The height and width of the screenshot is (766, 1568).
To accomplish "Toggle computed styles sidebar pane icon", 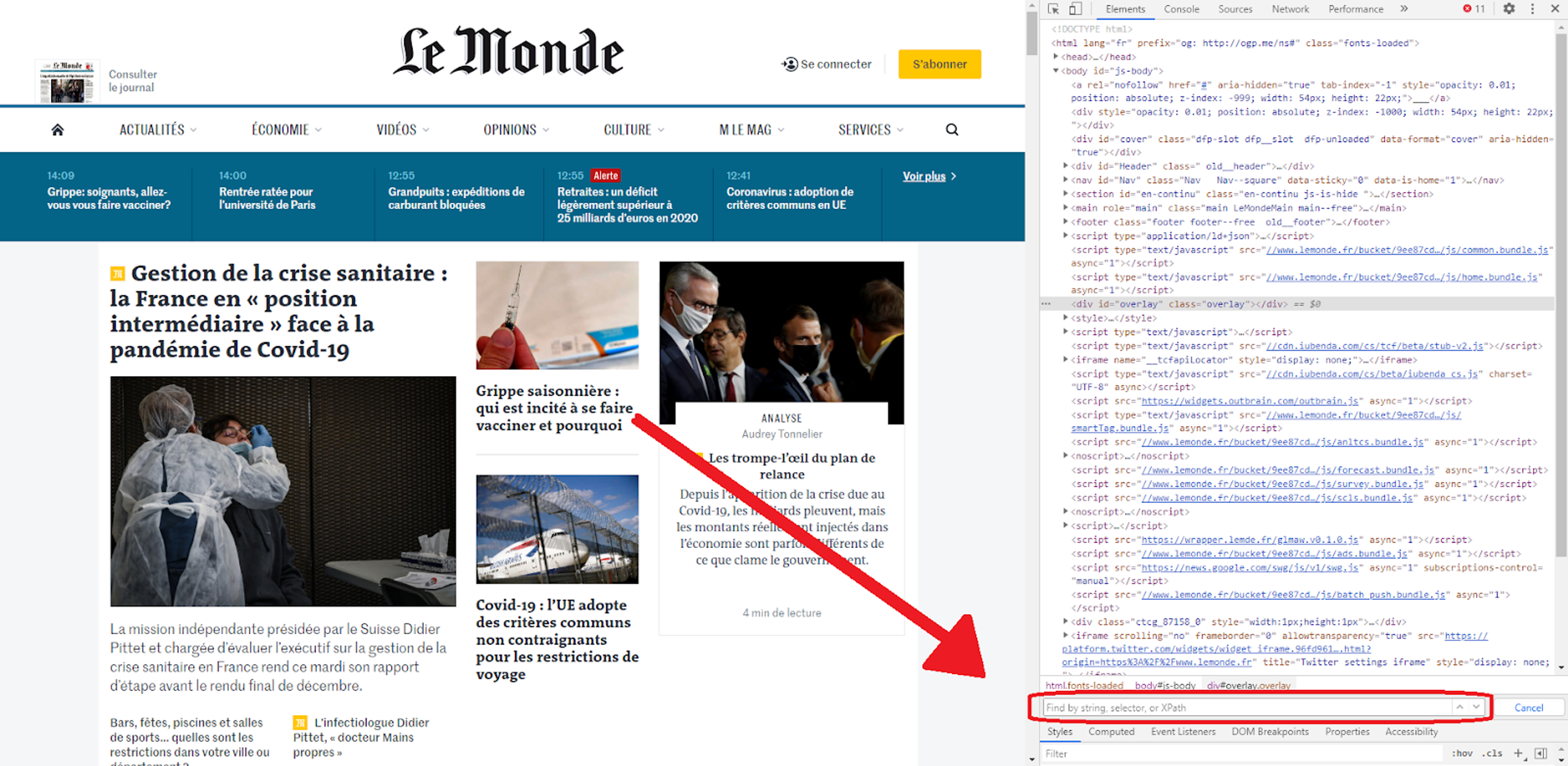I will click(1541, 753).
